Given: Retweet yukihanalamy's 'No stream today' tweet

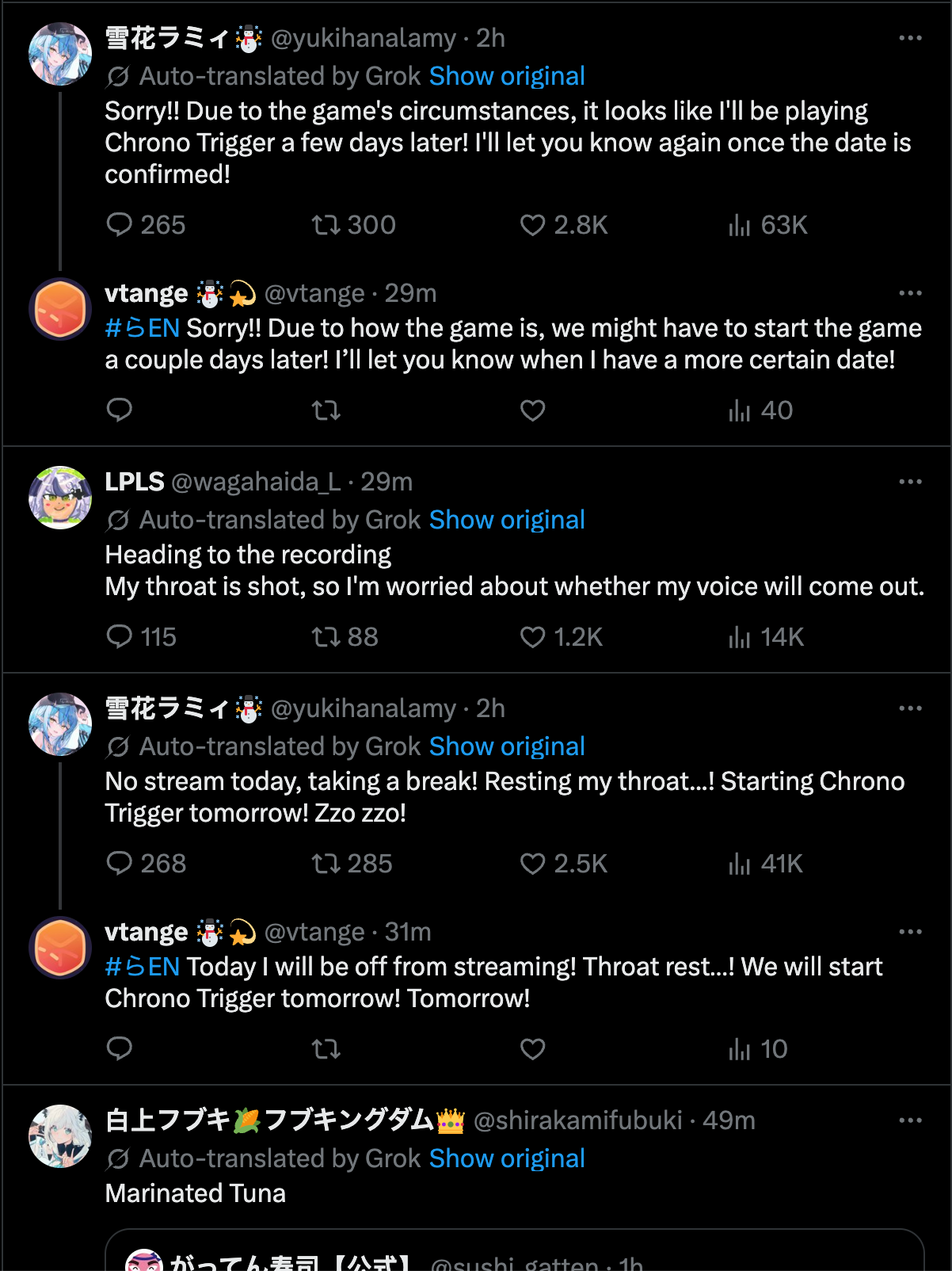Looking at the screenshot, I should coord(326,863).
